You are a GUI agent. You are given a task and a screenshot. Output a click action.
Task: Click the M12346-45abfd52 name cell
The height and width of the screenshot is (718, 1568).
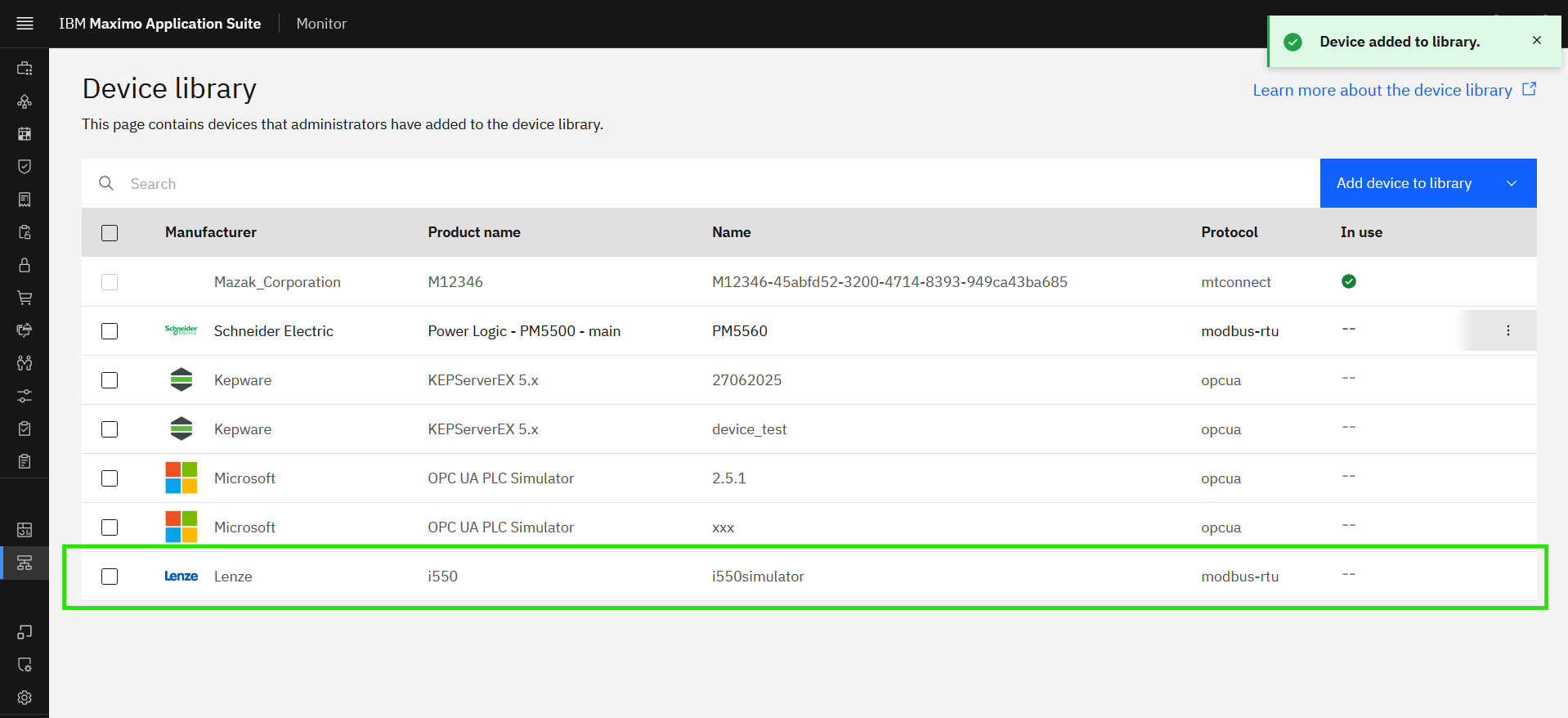coord(889,281)
